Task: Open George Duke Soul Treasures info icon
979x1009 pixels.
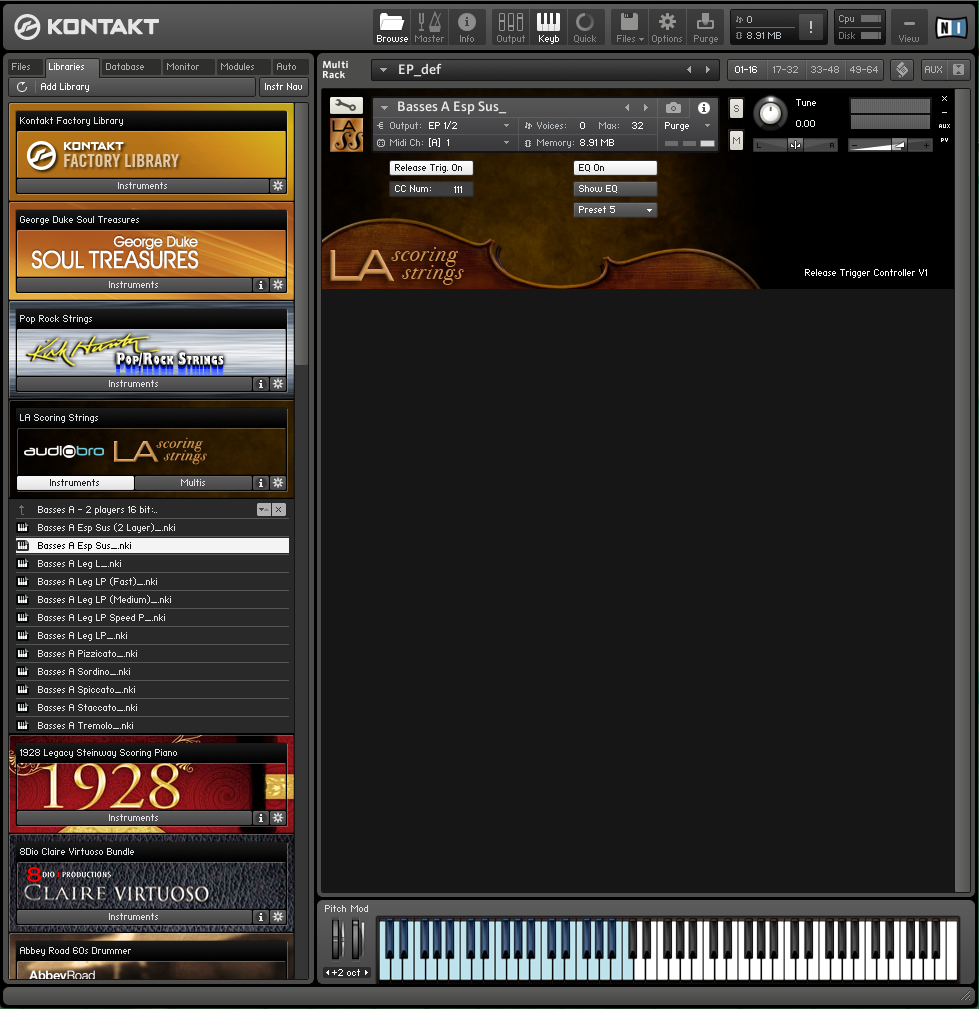Action: pyautogui.click(x=261, y=285)
